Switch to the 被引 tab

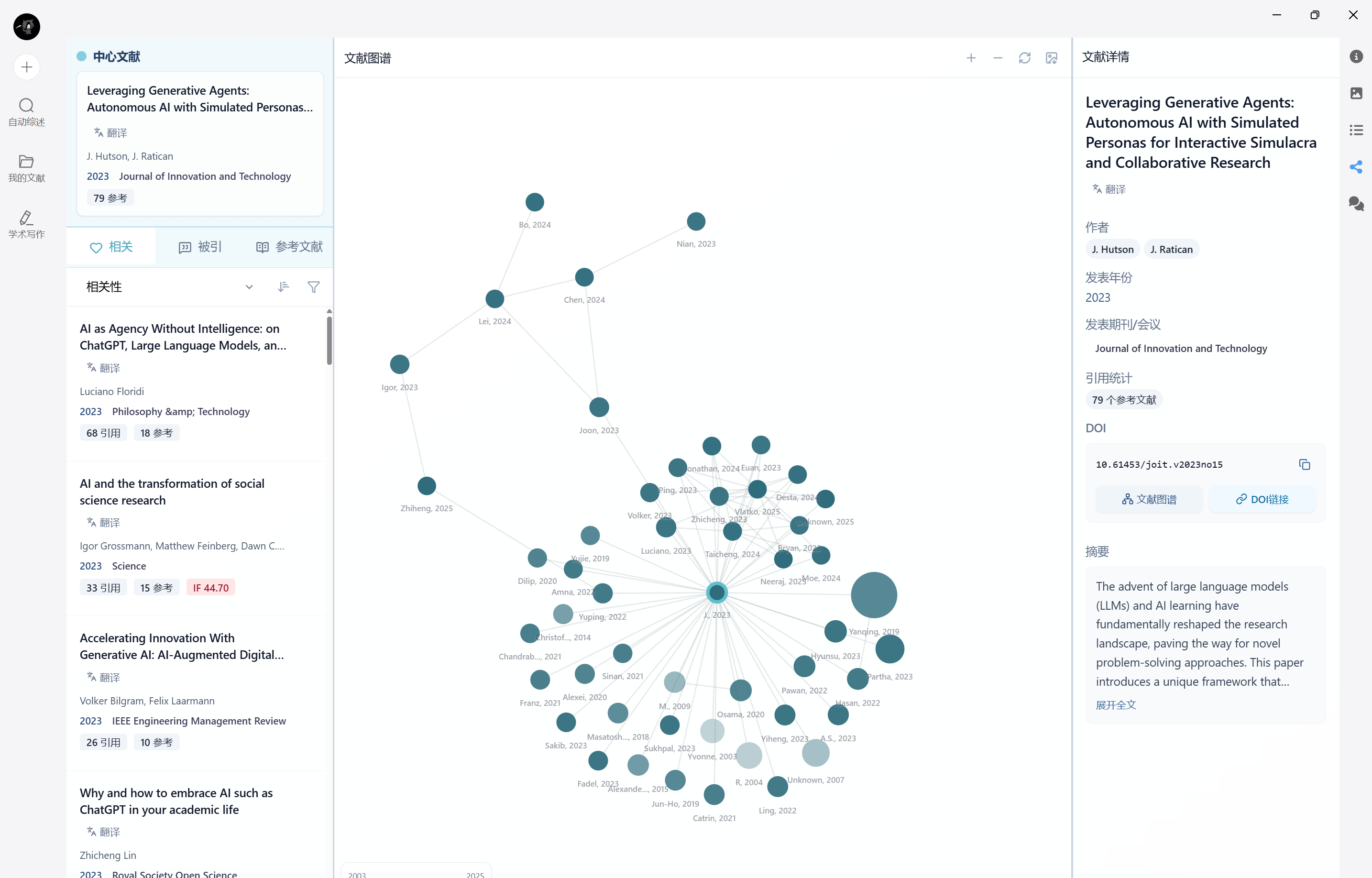(200, 247)
